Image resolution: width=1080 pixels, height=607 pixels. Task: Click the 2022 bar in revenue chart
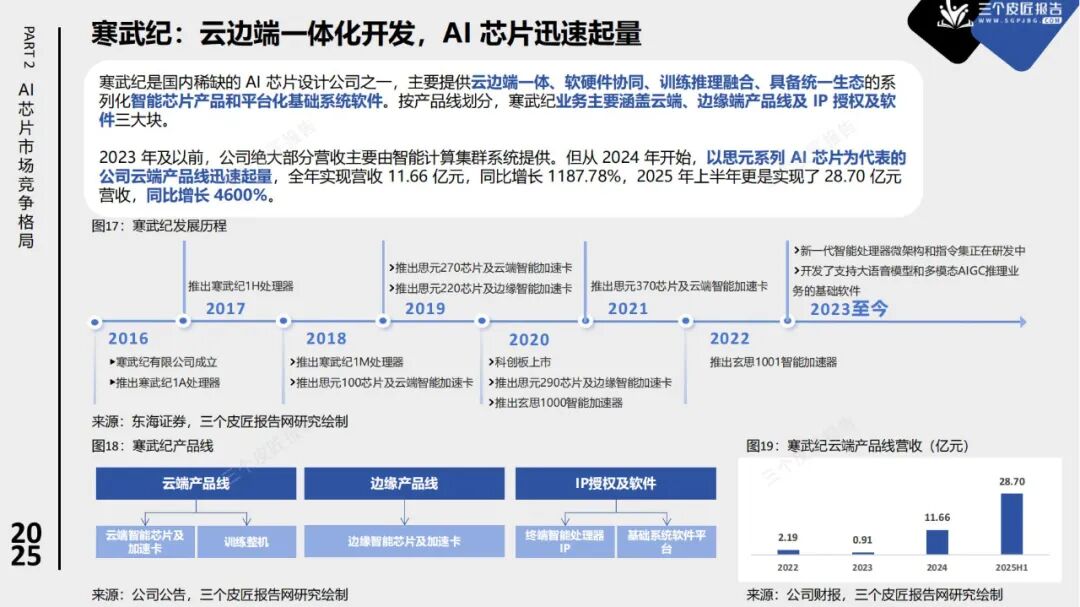pos(788,551)
